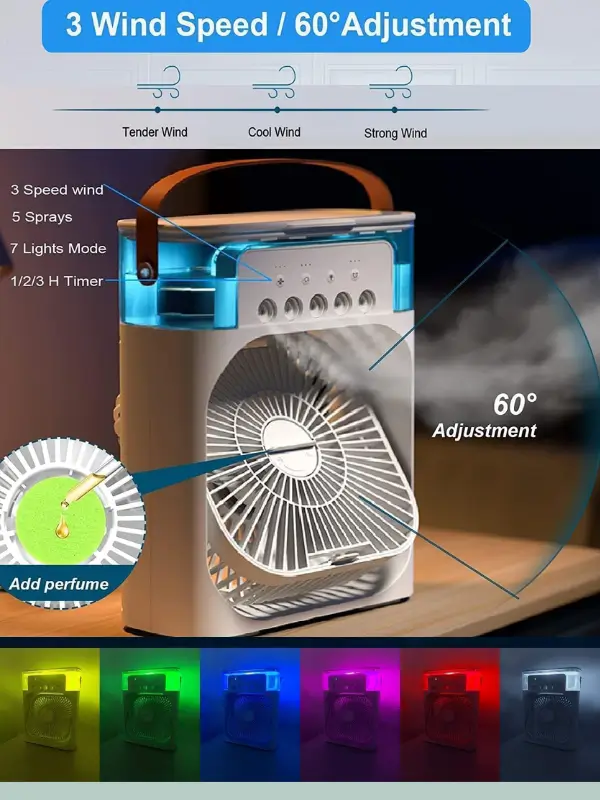This screenshot has width=600, height=800.
Task: Select the white light fan thumbnail
Action: pyautogui.click(x=550, y=715)
